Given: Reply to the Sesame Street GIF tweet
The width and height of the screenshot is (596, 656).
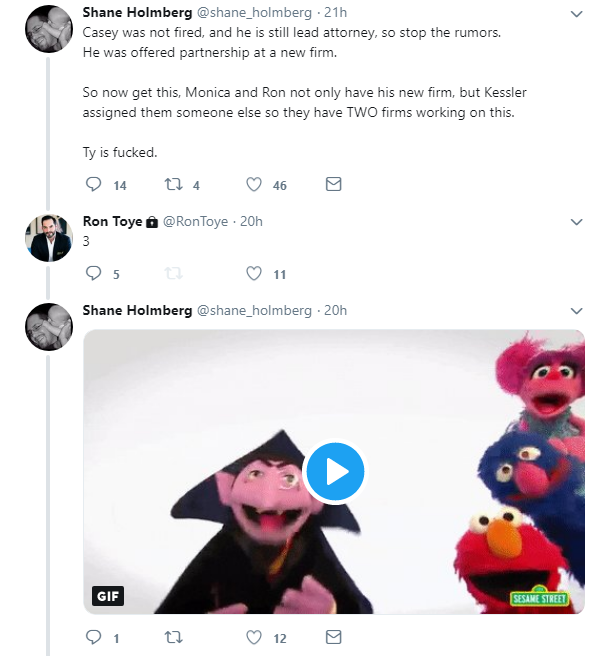Looking at the screenshot, I should pos(93,637).
